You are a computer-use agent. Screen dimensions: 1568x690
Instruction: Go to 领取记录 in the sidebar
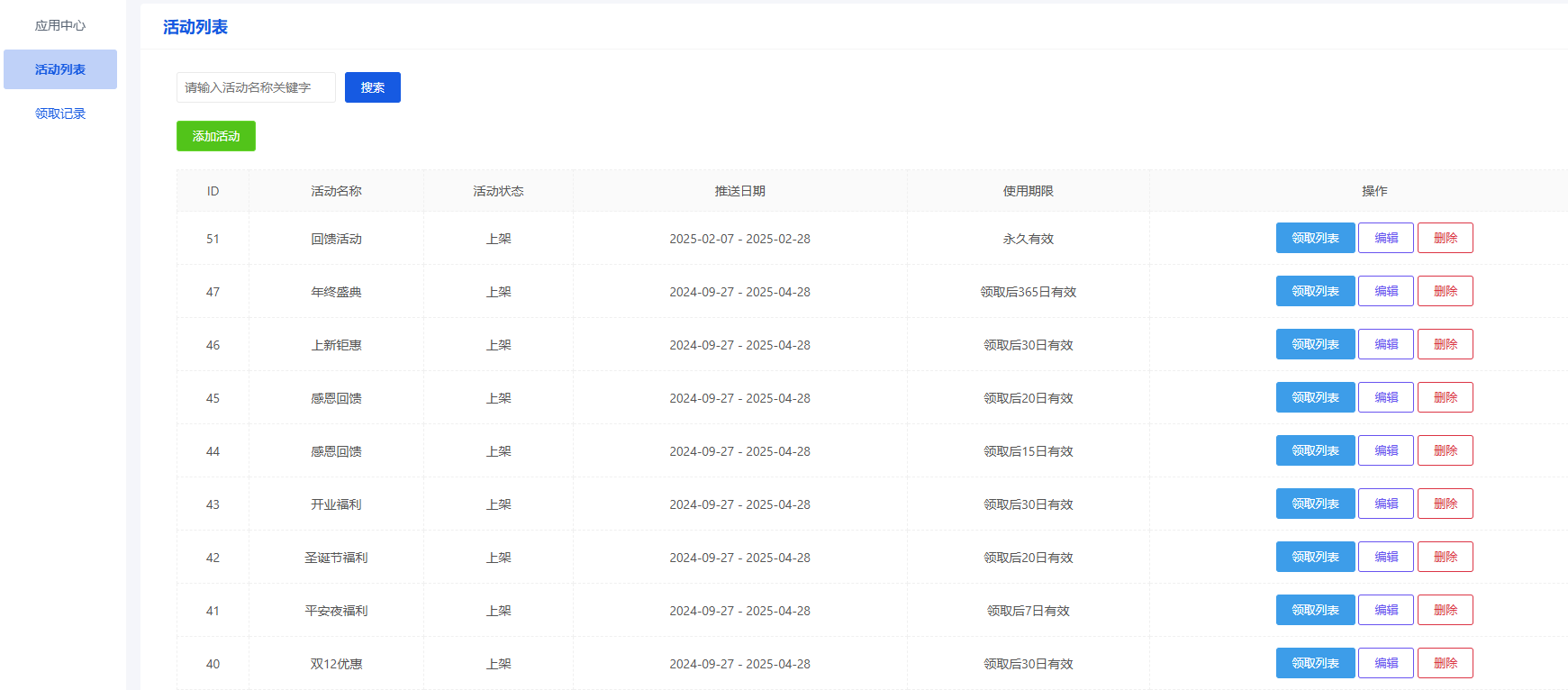pos(59,113)
